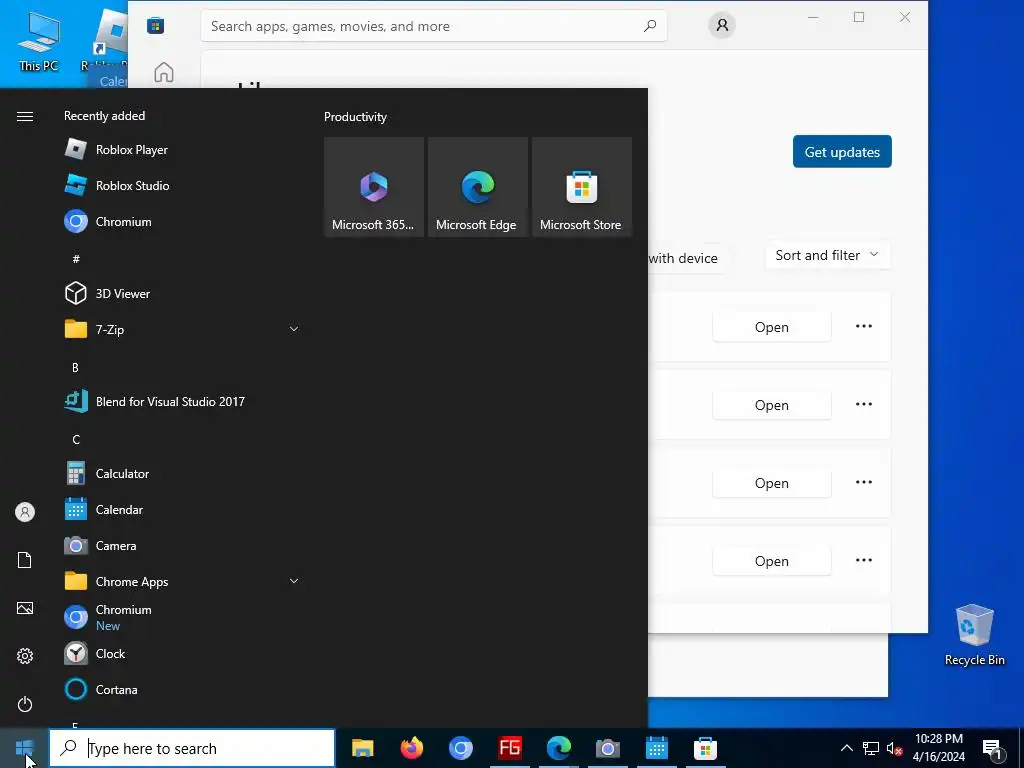The height and width of the screenshot is (768, 1024).
Task: Jump to the B letter header
Action: pyautogui.click(x=75, y=368)
